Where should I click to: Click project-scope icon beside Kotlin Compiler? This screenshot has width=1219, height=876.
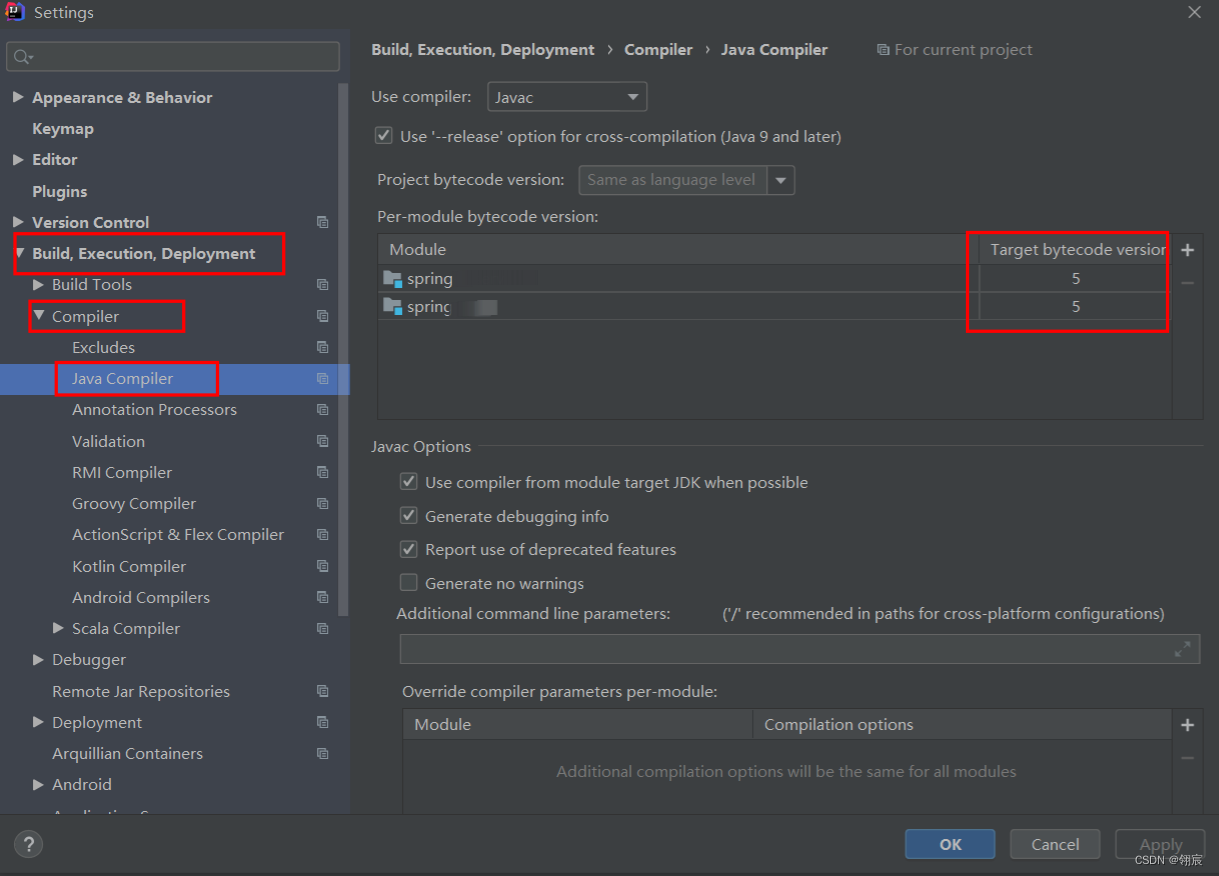[x=322, y=566]
